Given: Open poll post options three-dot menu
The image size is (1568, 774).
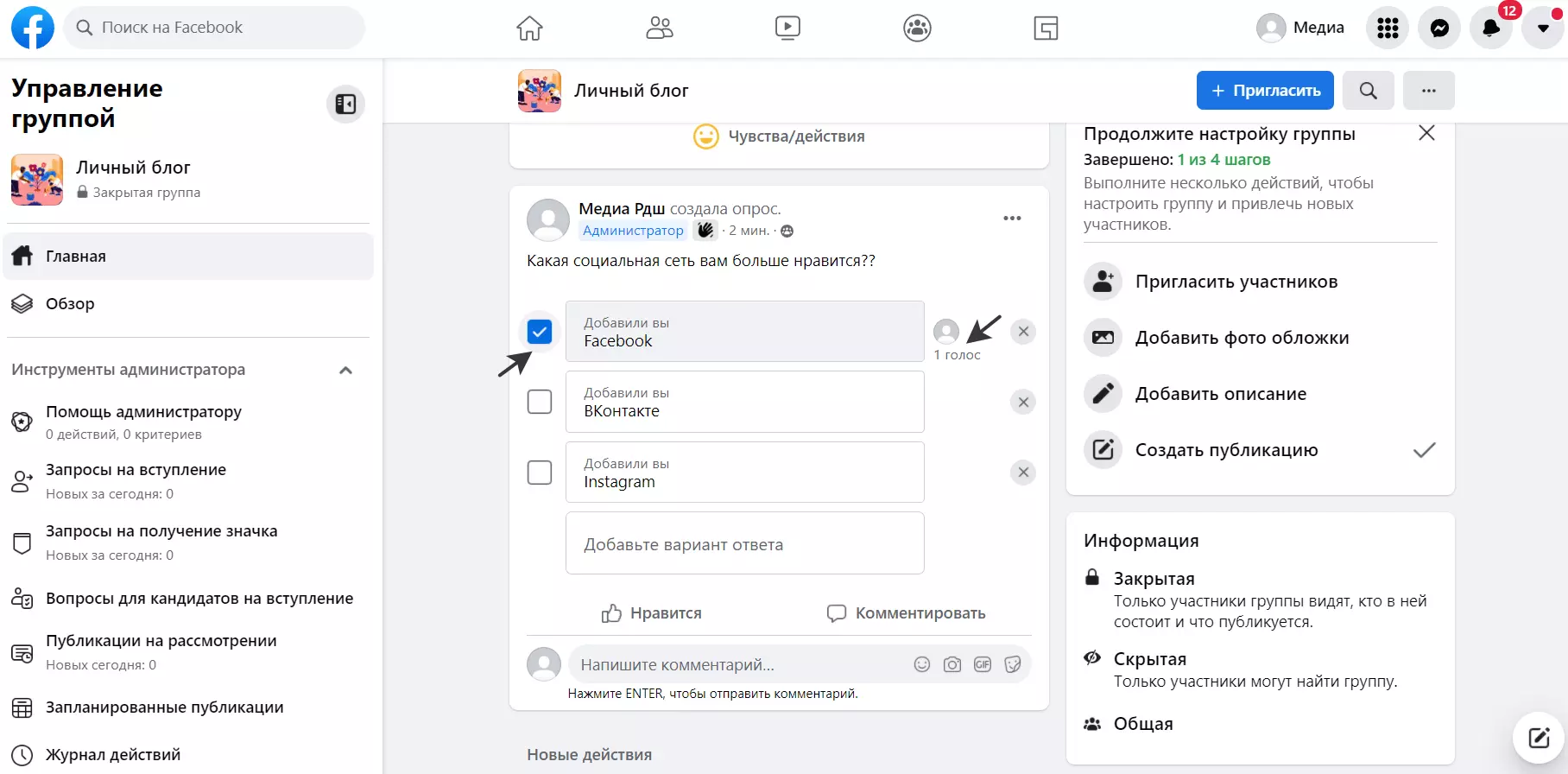Looking at the screenshot, I should [x=1012, y=219].
